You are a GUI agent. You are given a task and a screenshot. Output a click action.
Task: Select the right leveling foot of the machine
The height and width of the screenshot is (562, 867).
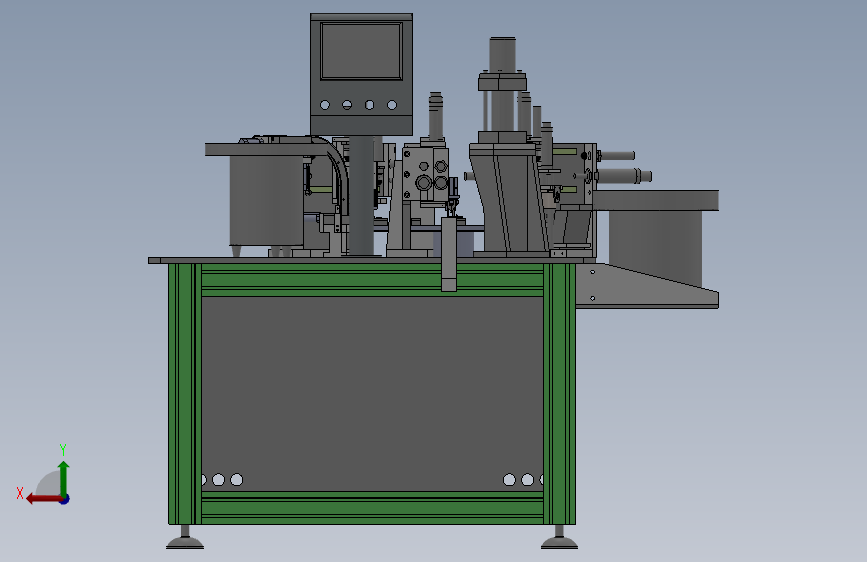coord(559,538)
